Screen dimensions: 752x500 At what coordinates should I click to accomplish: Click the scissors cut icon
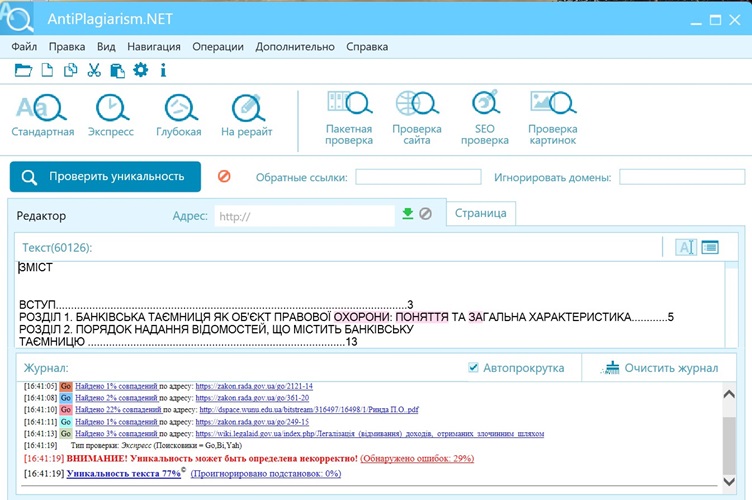94,70
